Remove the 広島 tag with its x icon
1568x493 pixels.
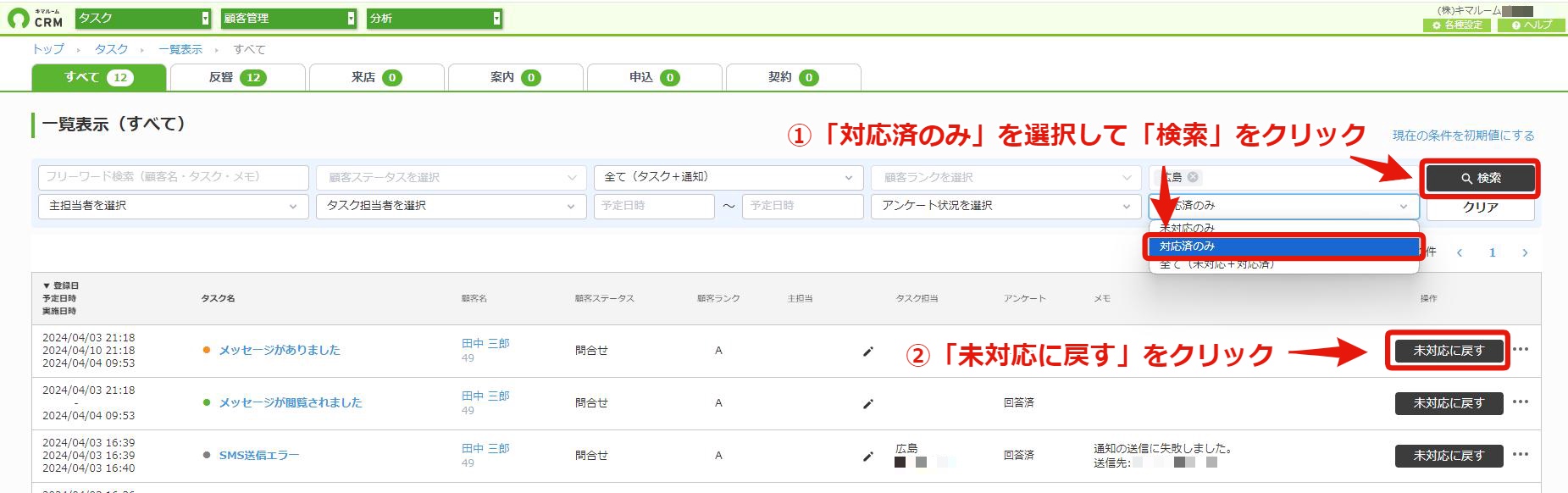[1193, 177]
